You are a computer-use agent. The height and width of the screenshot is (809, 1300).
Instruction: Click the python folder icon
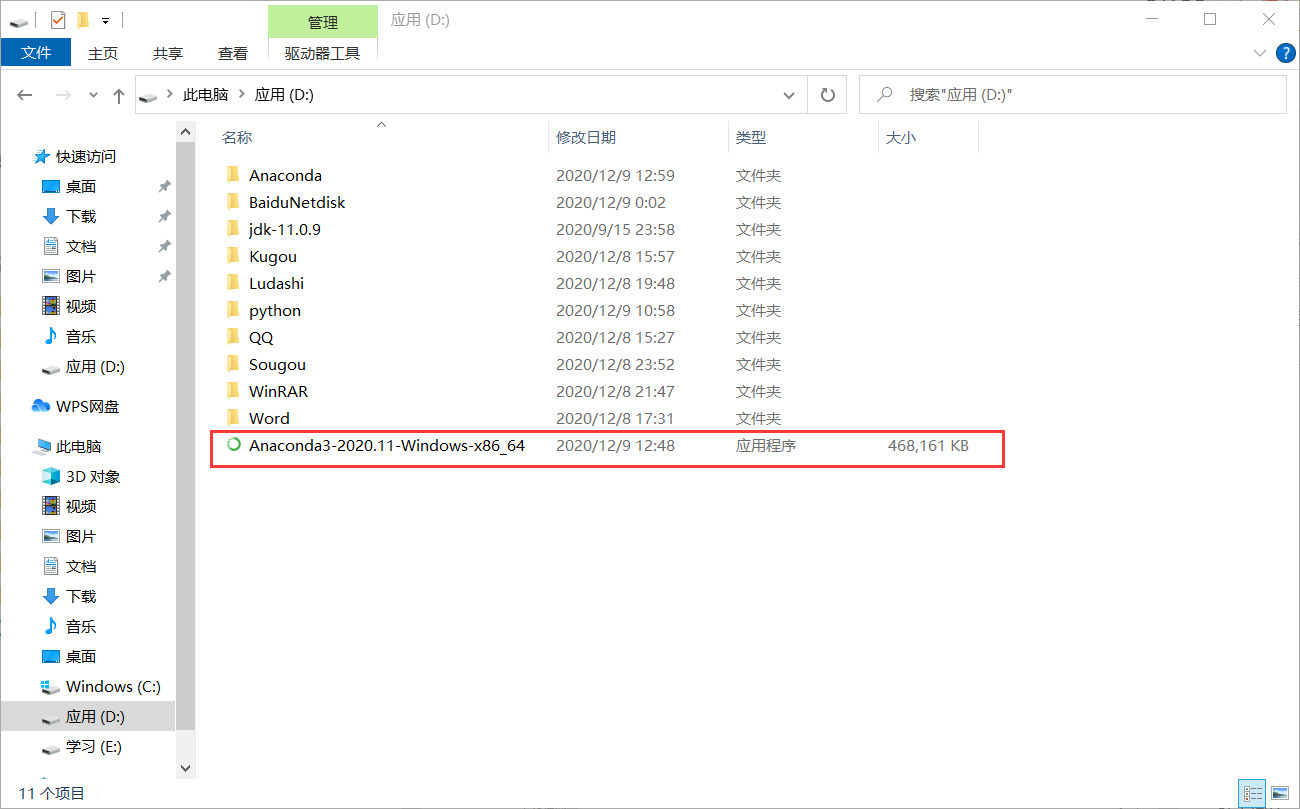[x=233, y=310]
